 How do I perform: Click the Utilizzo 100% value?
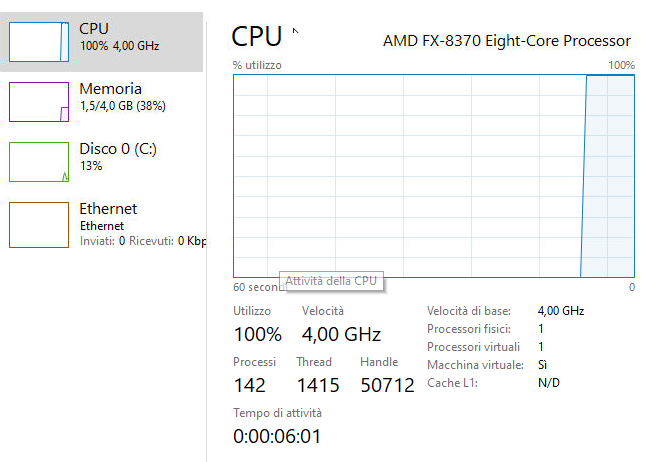258,334
